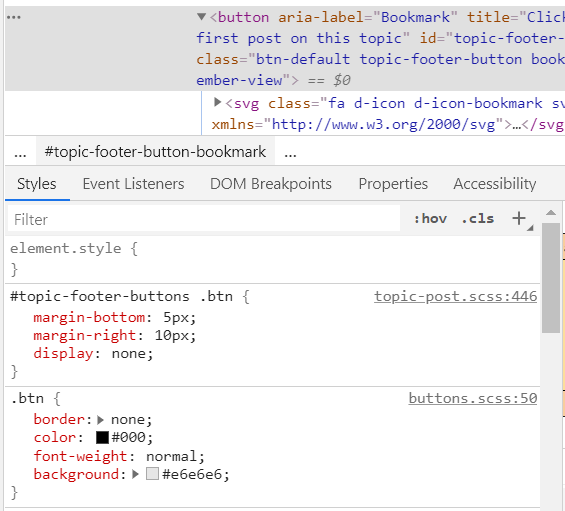Click the styles Filter input field
Screen dimensions: 565x511
(x=204, y=218)
